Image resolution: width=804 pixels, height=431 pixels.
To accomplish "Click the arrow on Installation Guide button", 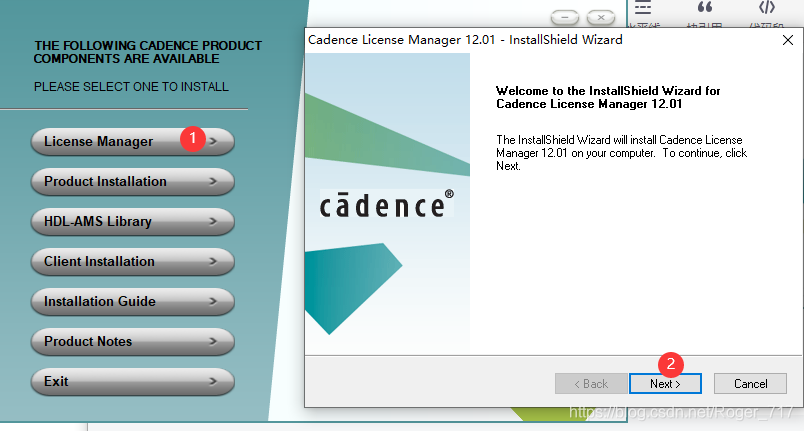I will coord(213,301).
